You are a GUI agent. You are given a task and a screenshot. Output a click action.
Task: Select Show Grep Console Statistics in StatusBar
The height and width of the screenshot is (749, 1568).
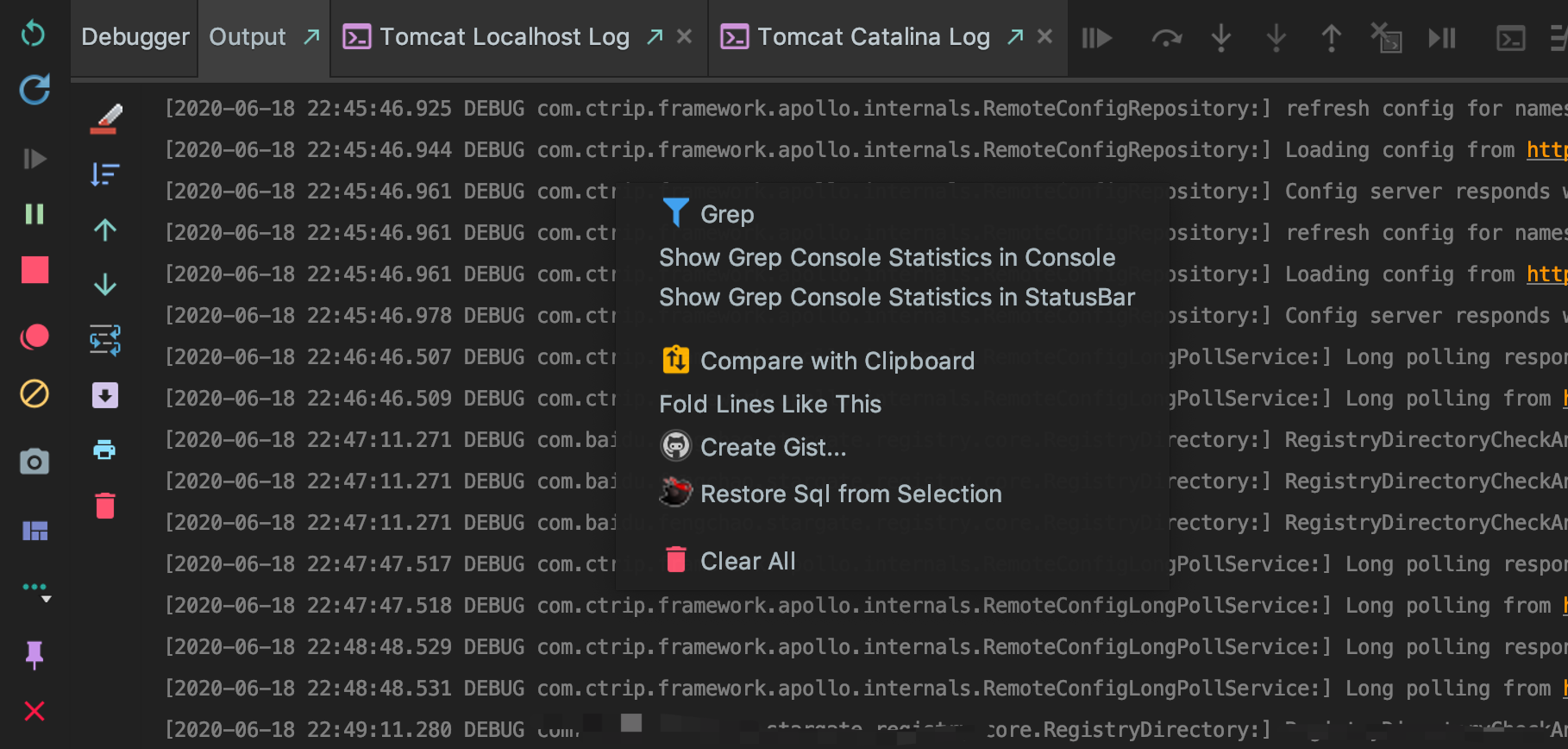click(x=893, y=297)
